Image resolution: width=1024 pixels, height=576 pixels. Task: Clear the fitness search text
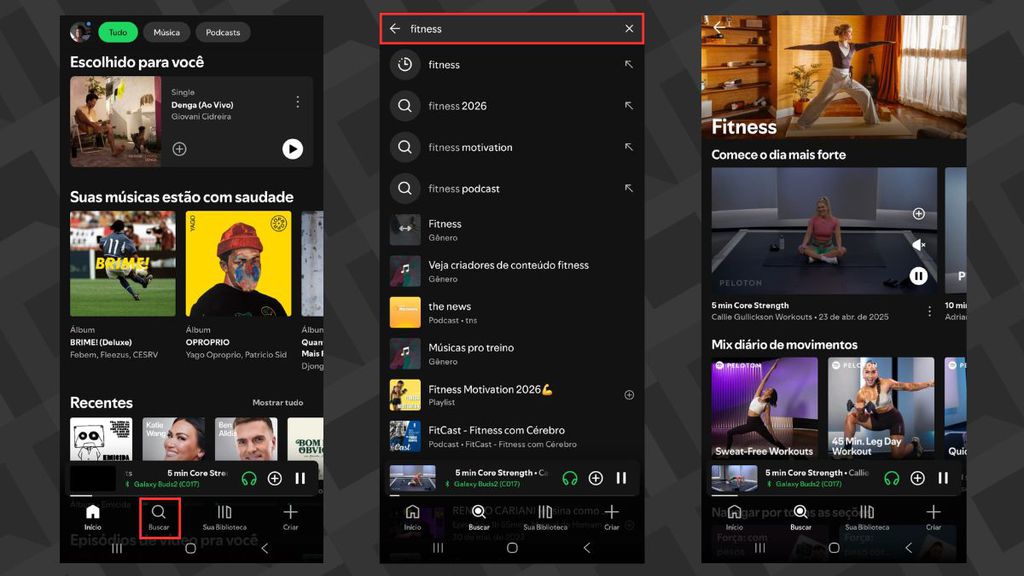pos(629,29)
